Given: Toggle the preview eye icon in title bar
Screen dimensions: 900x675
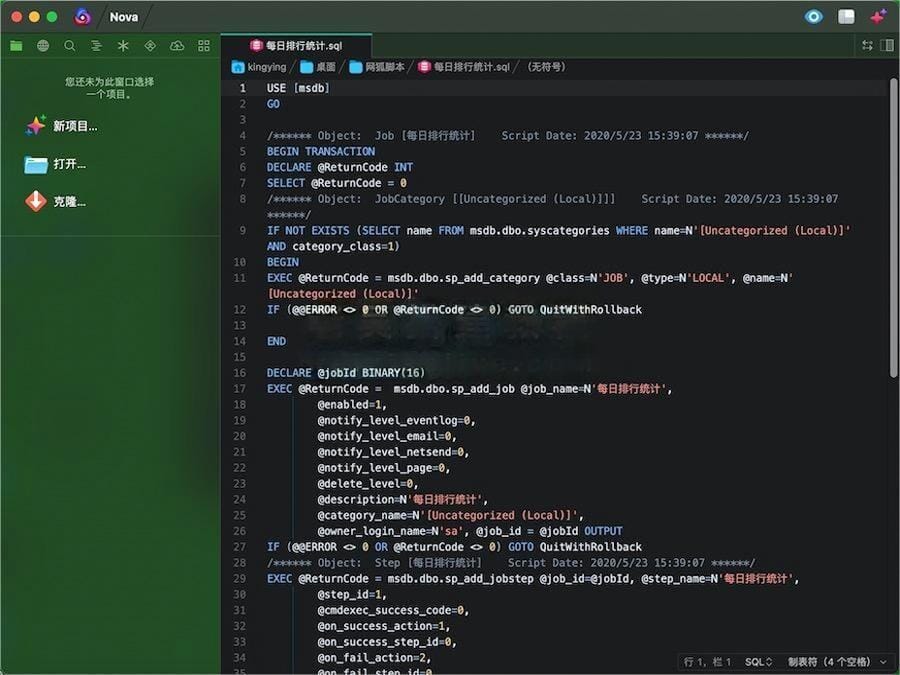Looking at the screenshot, I should [814, 17].
